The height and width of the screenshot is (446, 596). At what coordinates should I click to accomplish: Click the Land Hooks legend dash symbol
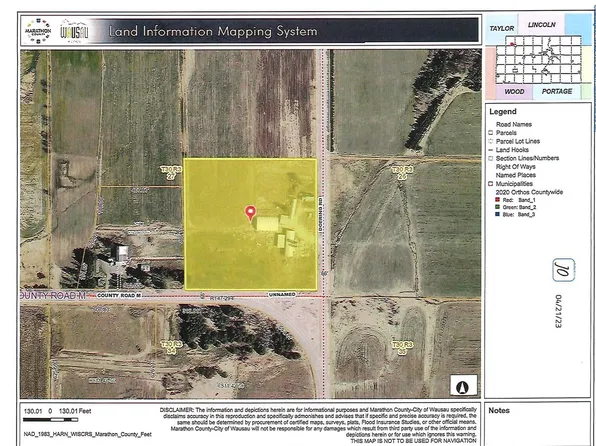point(491,150)
